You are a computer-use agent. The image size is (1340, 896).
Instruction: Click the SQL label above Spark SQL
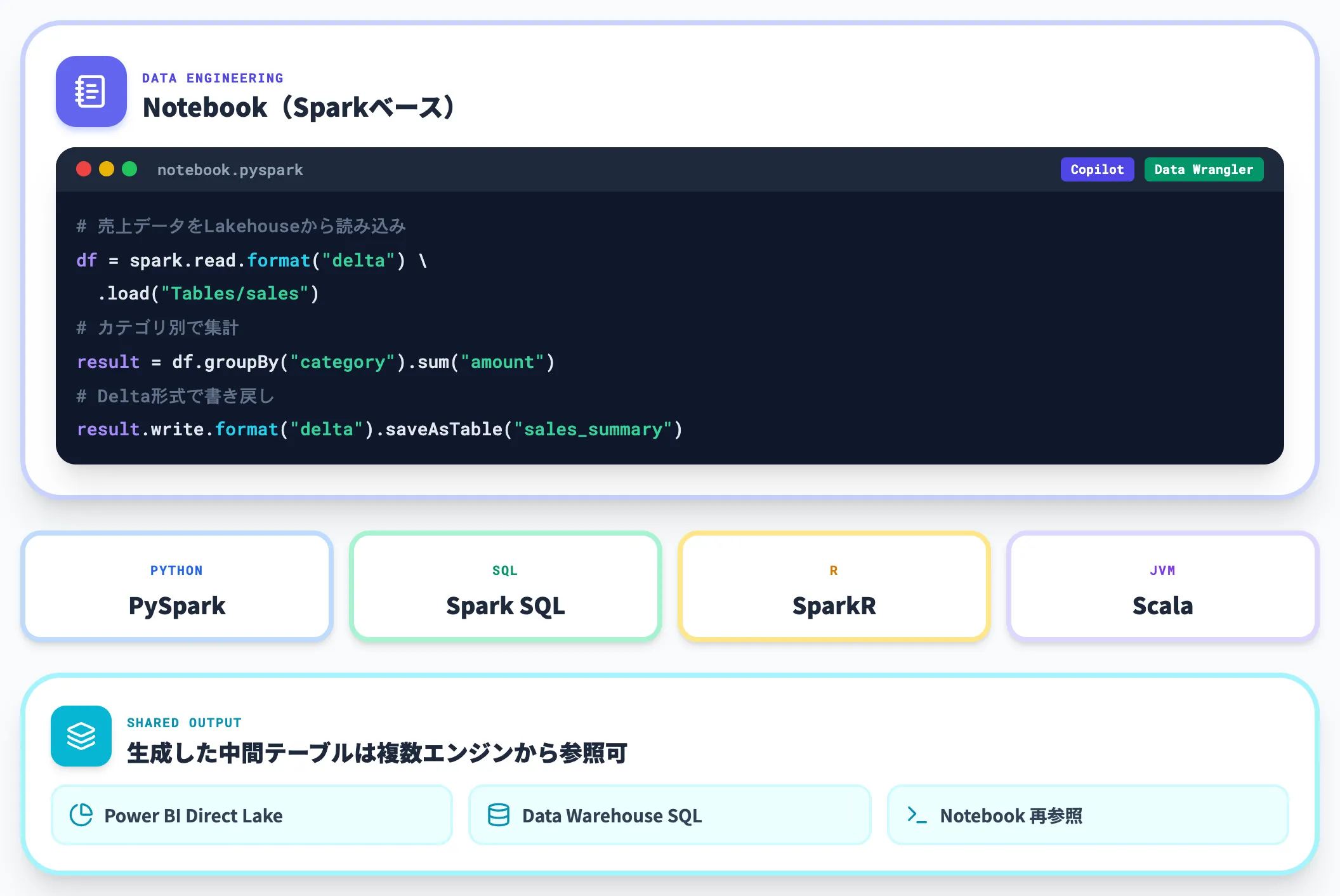tap(505, 570)
